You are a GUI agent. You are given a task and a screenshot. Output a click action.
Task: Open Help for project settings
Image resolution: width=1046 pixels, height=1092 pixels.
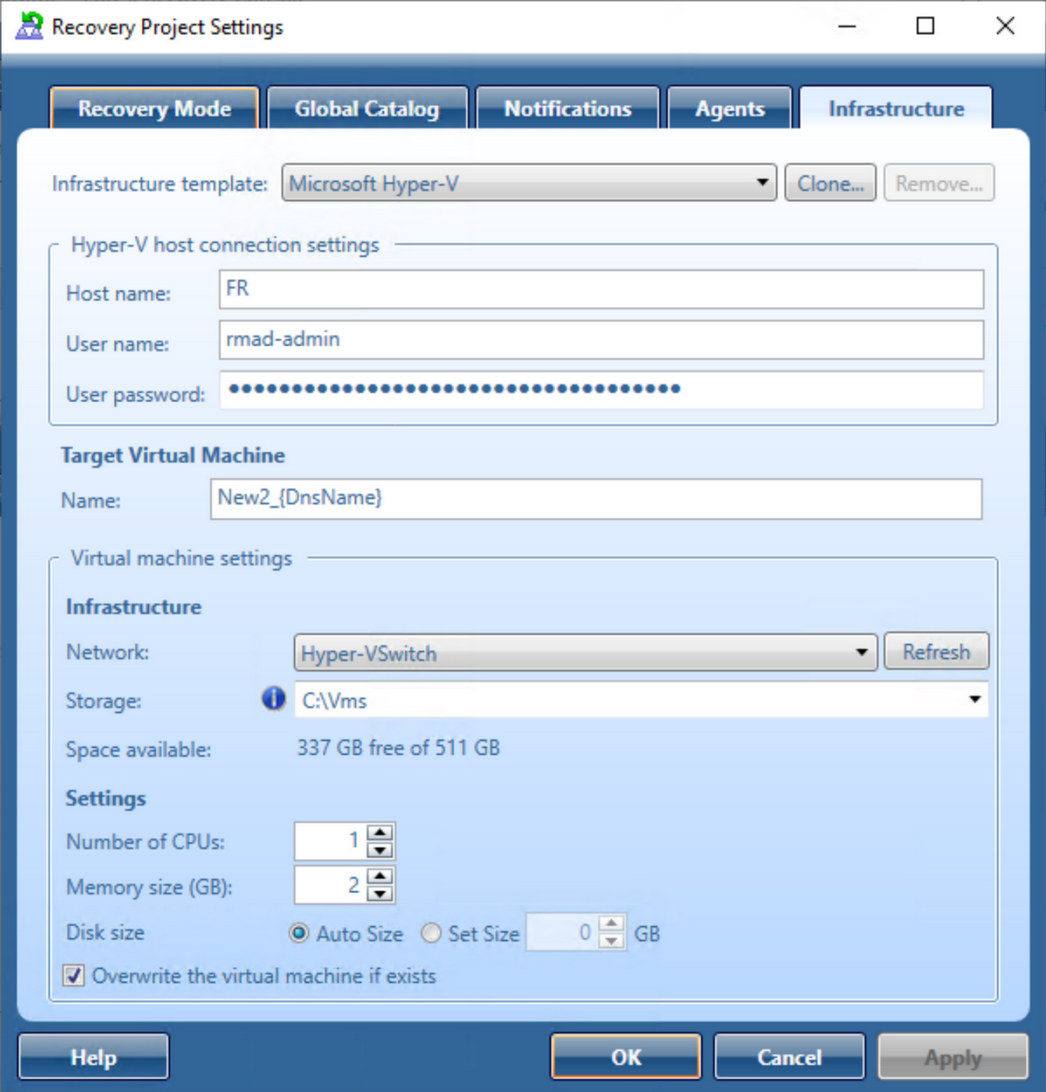pyautogui.click(x=93, y=1056)
